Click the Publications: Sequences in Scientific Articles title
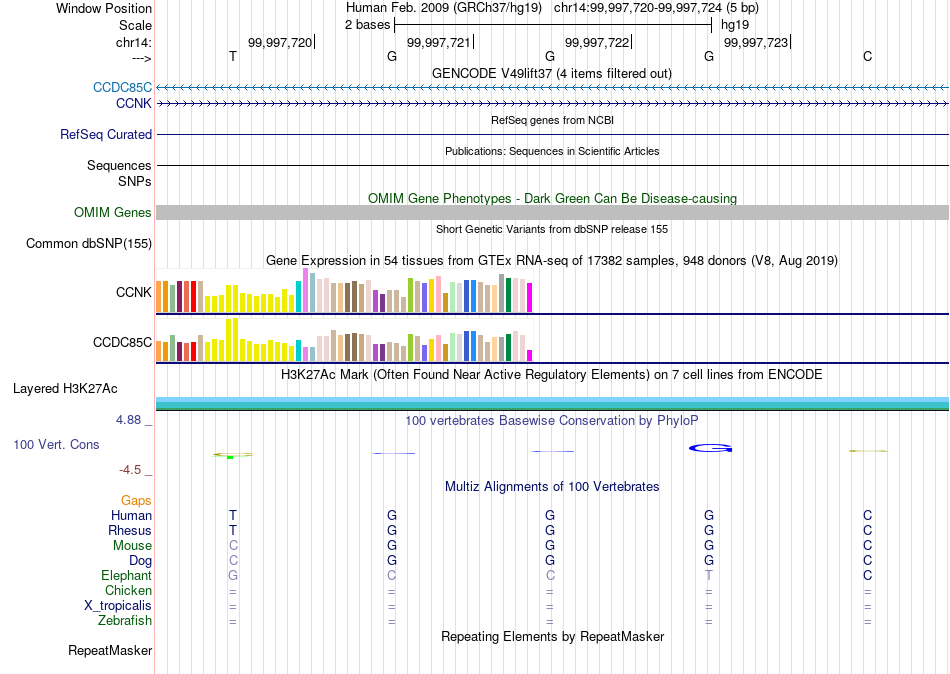 pyautogui.click(x=552, y=151)
